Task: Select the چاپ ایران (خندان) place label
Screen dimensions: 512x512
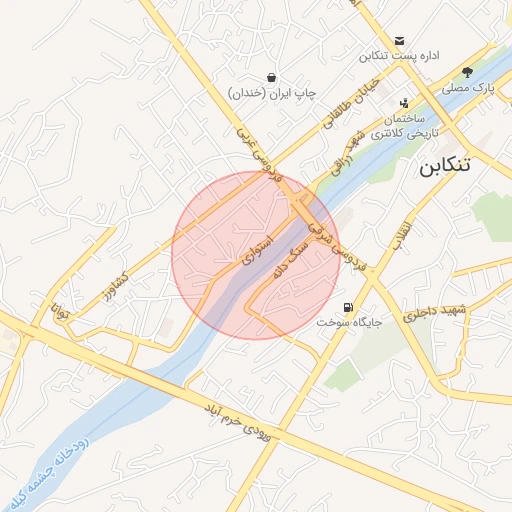Action: (x=272, y=93)
